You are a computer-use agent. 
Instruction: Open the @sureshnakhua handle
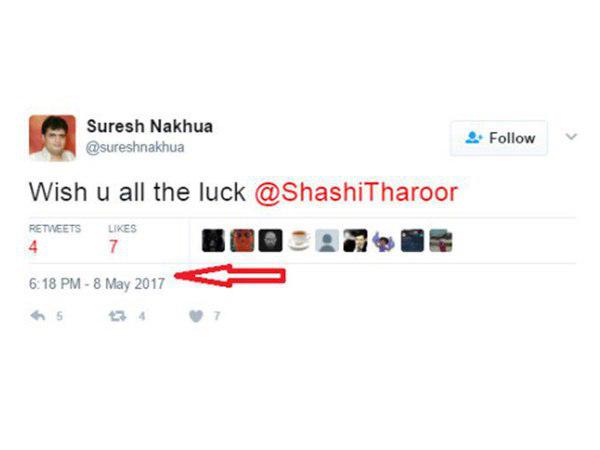135,147
